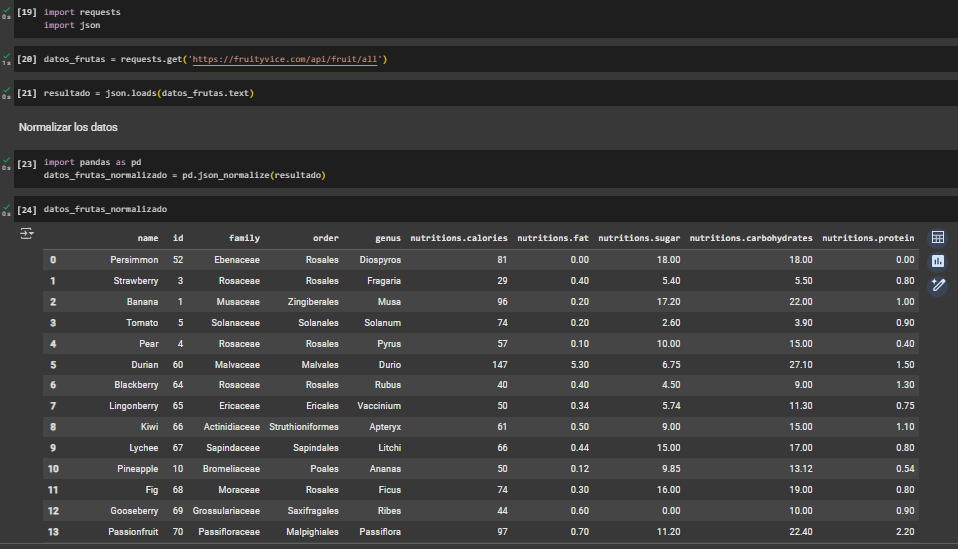This screenshot has height=549, width=958.
Task: Click the index label 13 row header
Action: [x=53, y=532]
